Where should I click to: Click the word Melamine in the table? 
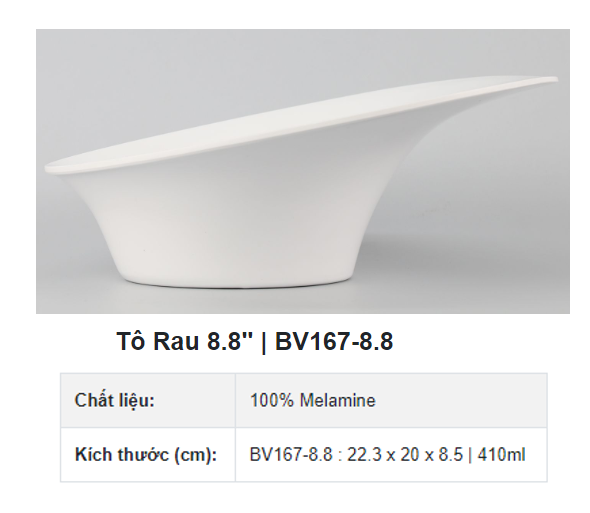coord(338,400)
